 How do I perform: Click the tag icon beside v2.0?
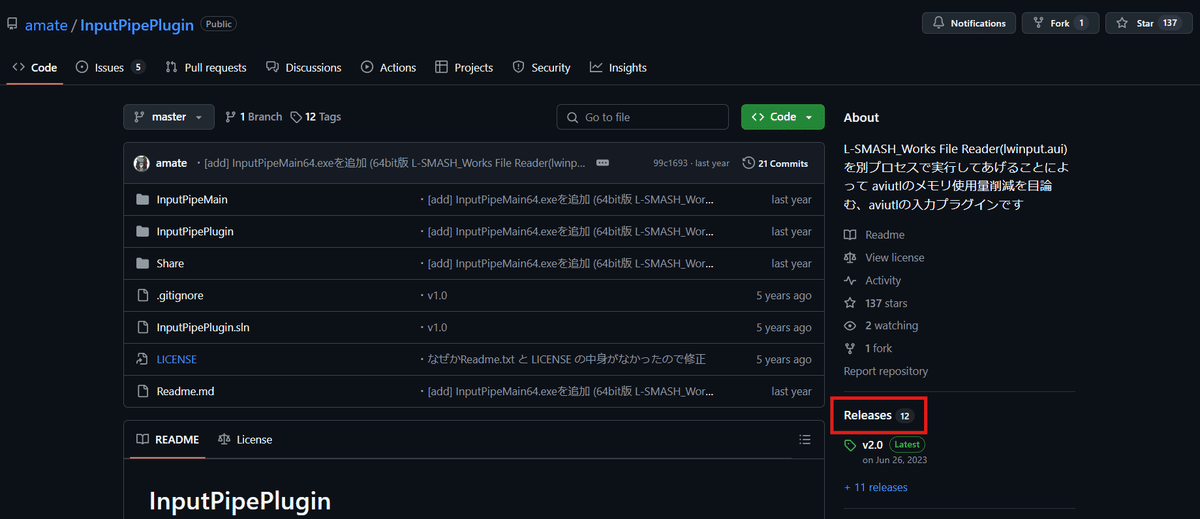pos(850,445)
